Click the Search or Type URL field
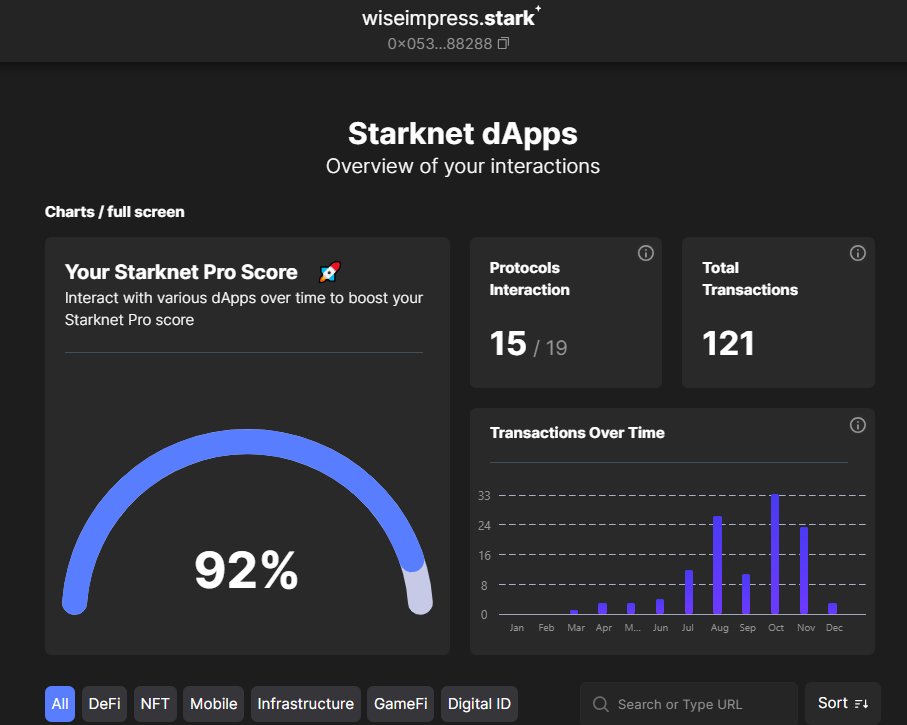907x725 pixels. pos(690,704)
